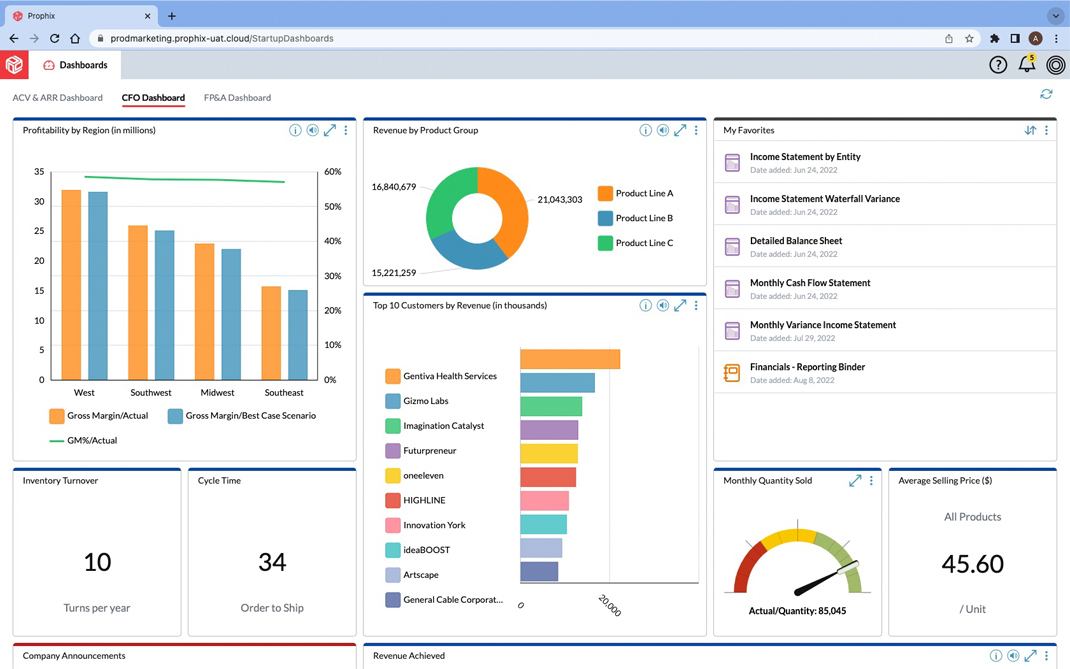
Task: Switch to ACV & ARR Dashboard tab
Action: point(57,98)
